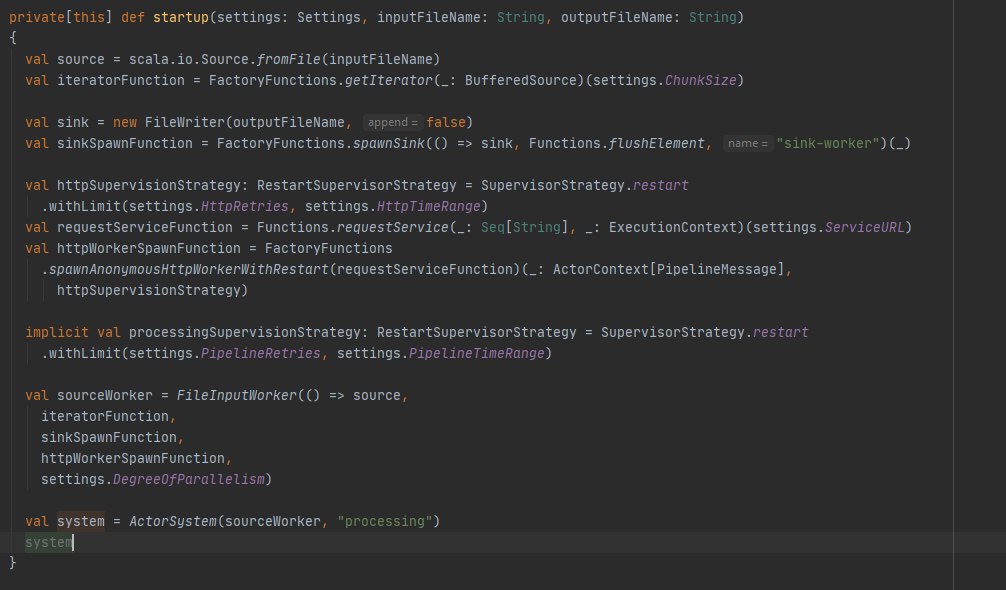This screenshot has width=1006, height=590.
Task: Click the fromFile method call
Action: [289, 59]
